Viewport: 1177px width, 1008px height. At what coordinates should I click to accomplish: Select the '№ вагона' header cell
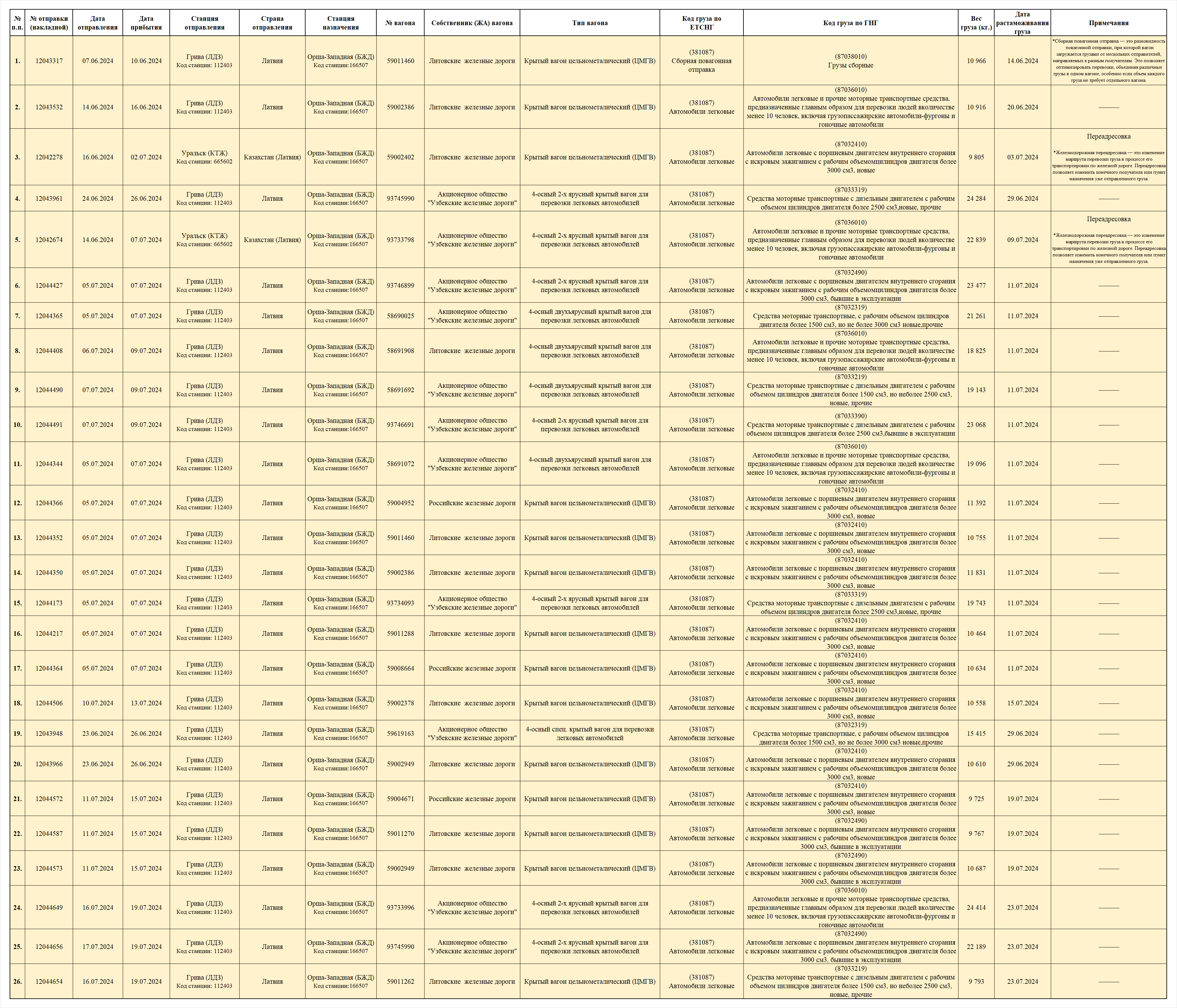pos(400,23)
